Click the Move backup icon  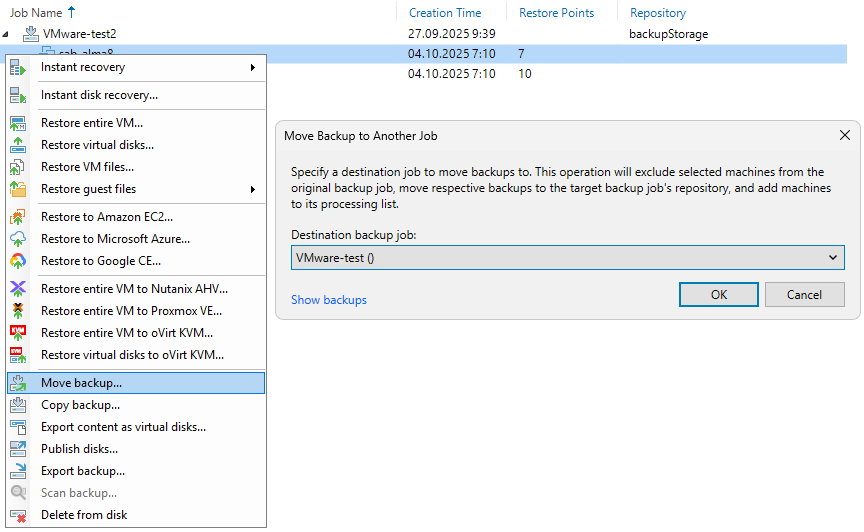[18, 383]
